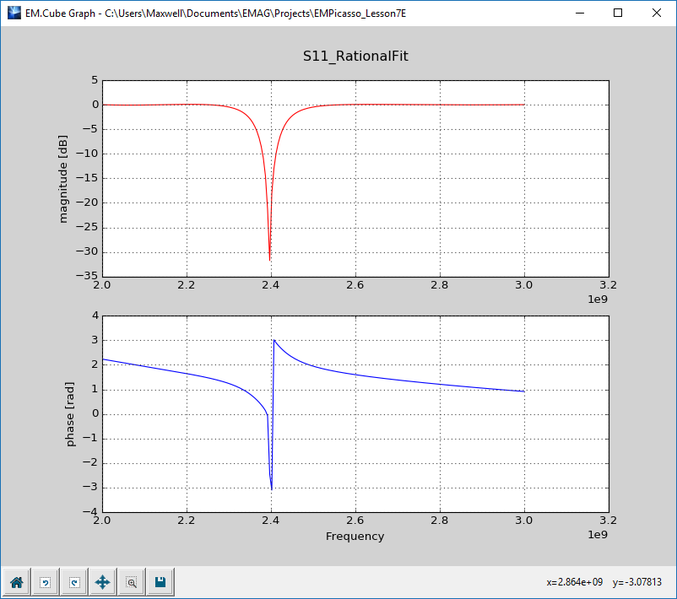Activate the Pan axes tool
The width and height of the screenshot is (677, 599).
[103, 582]
